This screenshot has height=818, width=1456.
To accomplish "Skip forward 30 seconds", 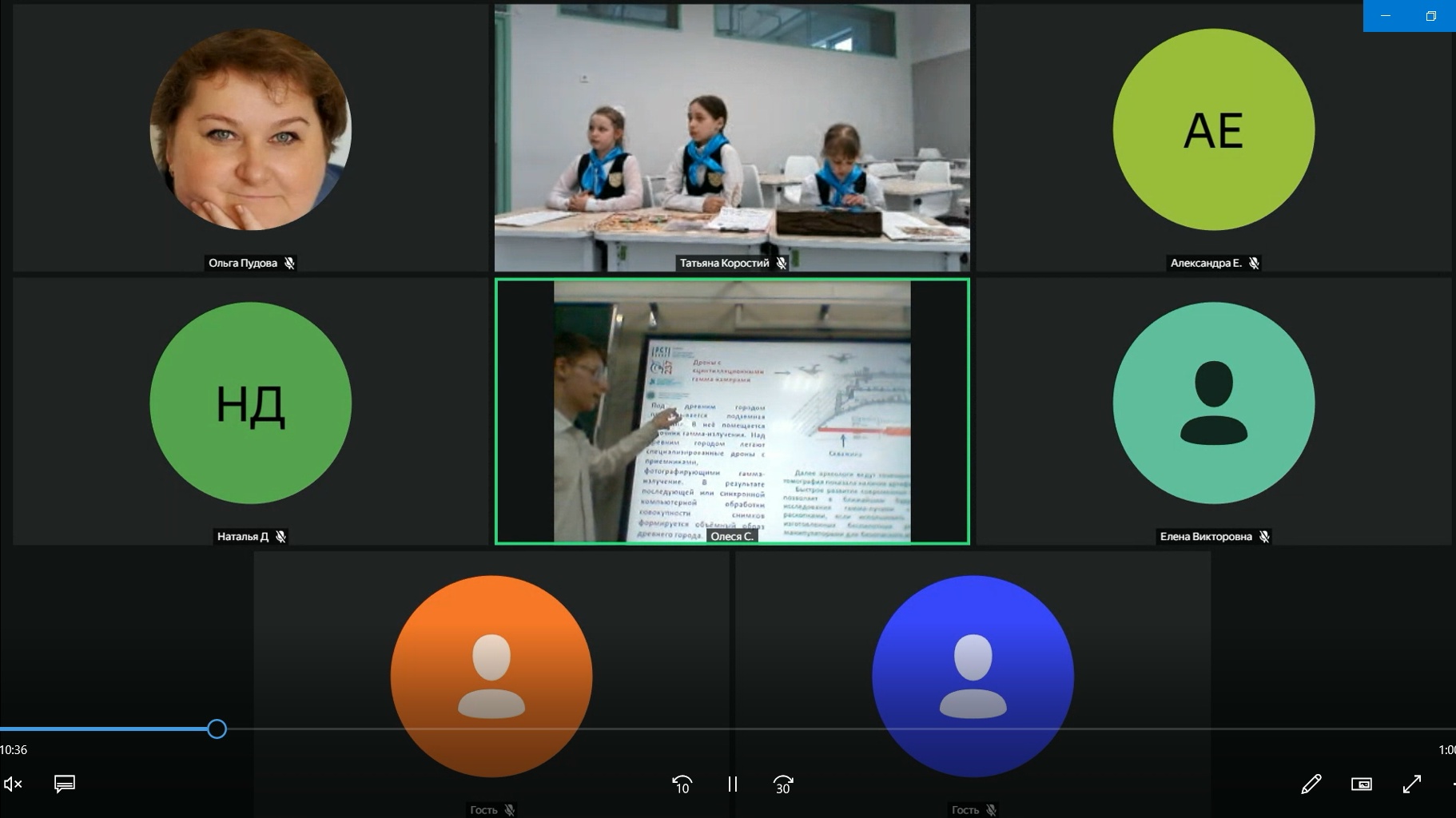I will pos(783,784).
